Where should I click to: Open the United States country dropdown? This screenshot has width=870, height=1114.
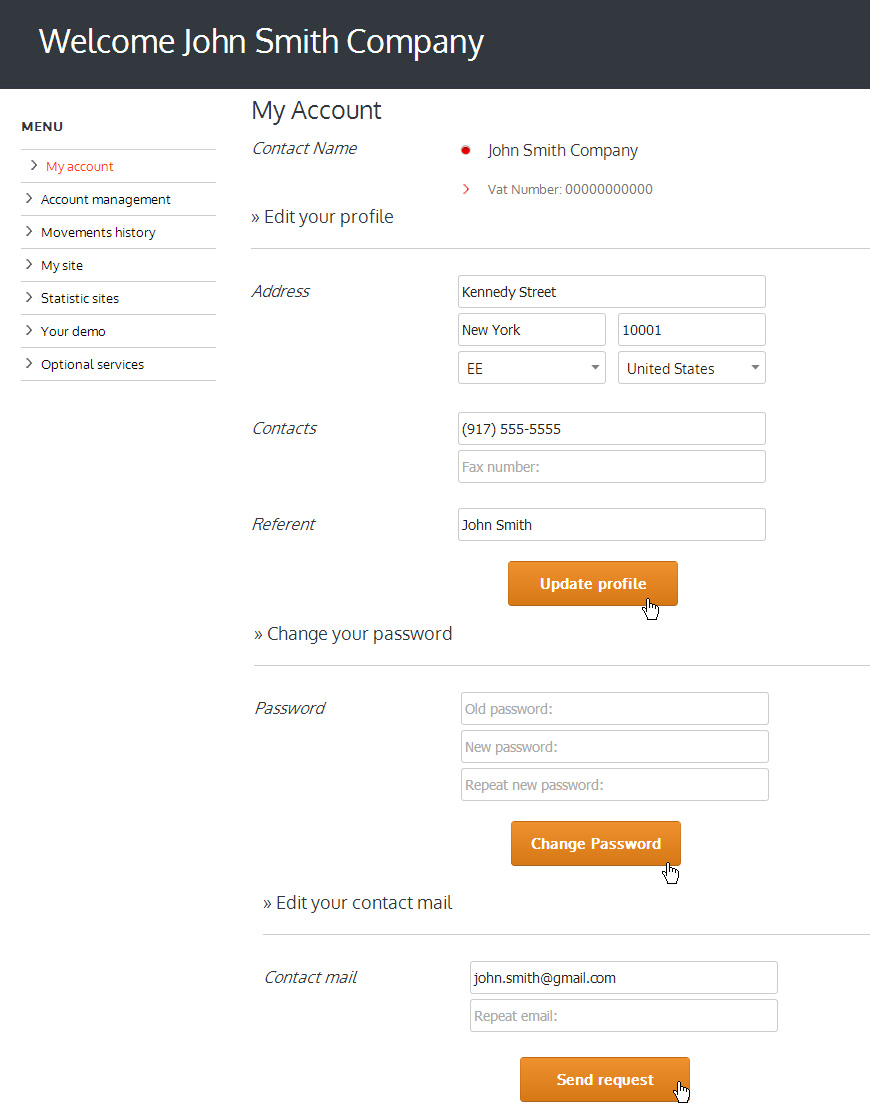[692, 368]
